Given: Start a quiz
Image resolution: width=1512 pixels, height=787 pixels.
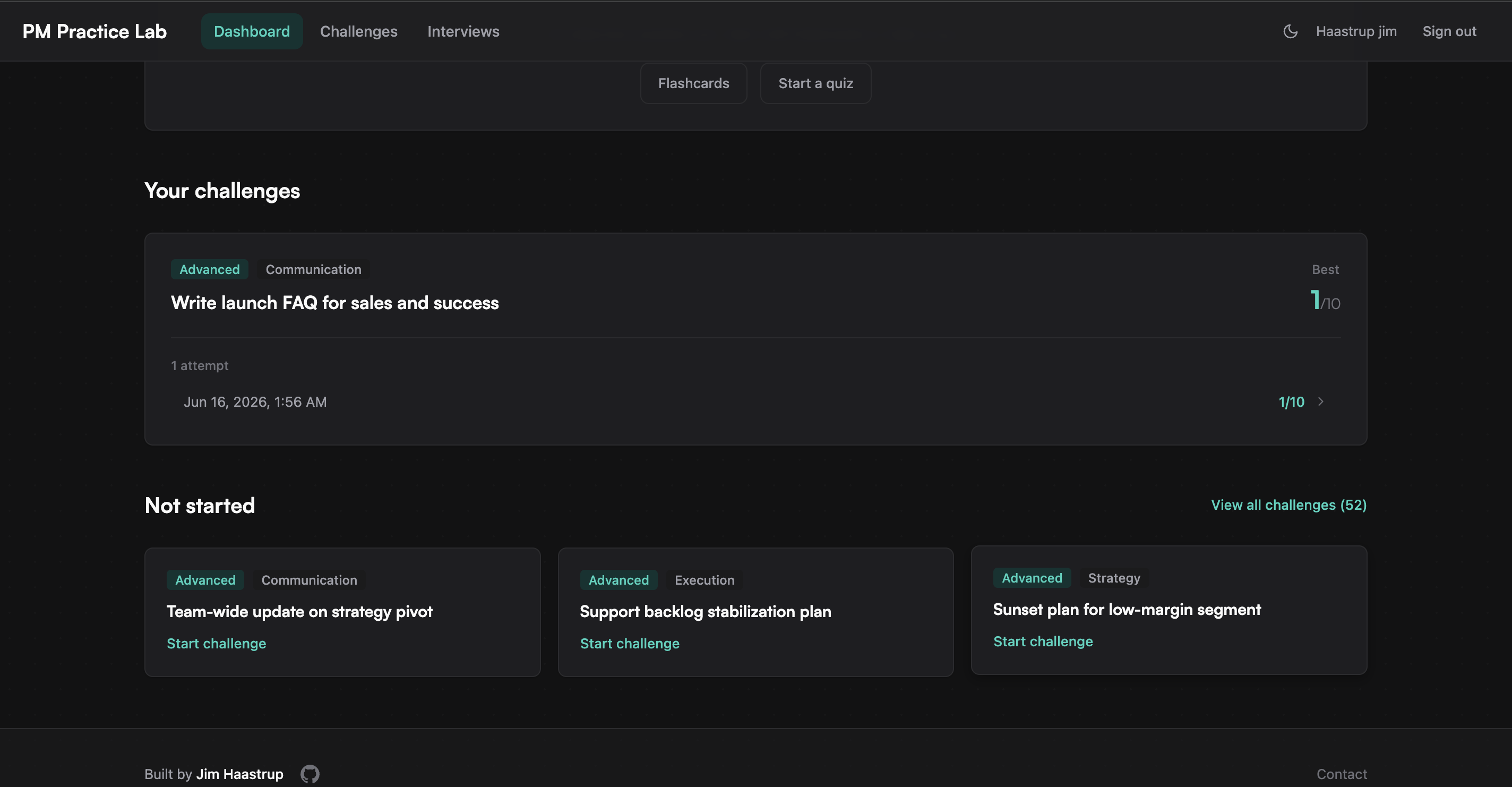Looking at the screenshot, I should click(x=815, y=83).
